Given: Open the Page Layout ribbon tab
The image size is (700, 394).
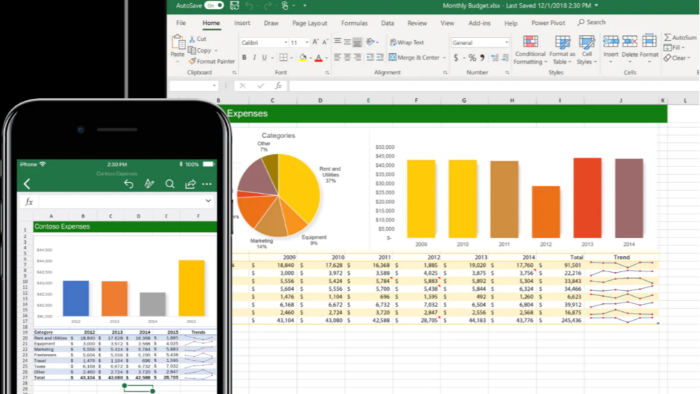Looking at the screenshot, I should (310, 23).
